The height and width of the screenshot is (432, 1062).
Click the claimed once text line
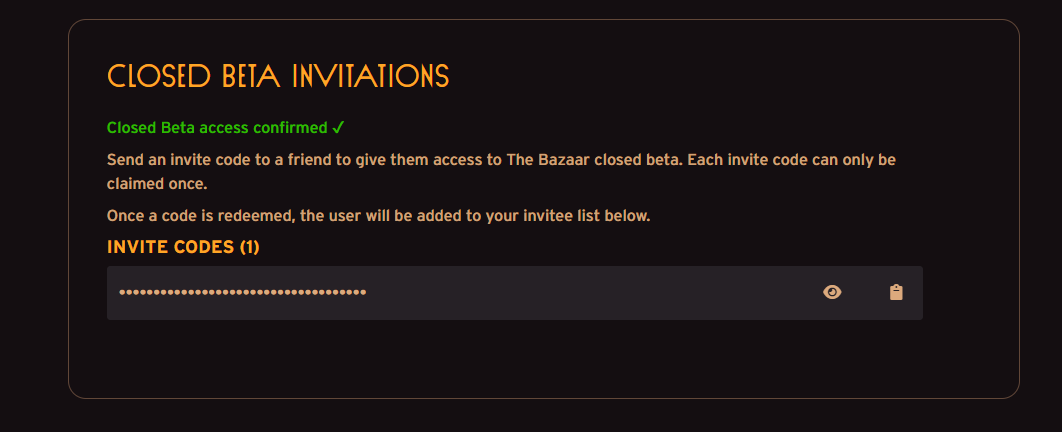tap(156, 183)
